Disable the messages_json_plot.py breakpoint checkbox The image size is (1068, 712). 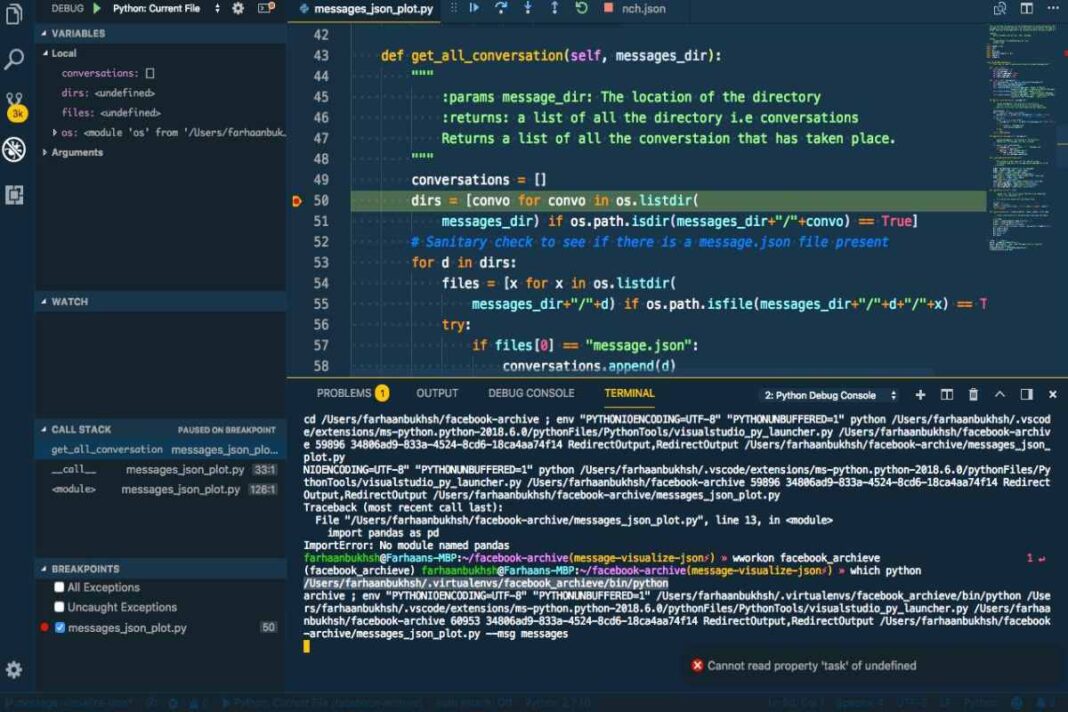click(60, 628)
